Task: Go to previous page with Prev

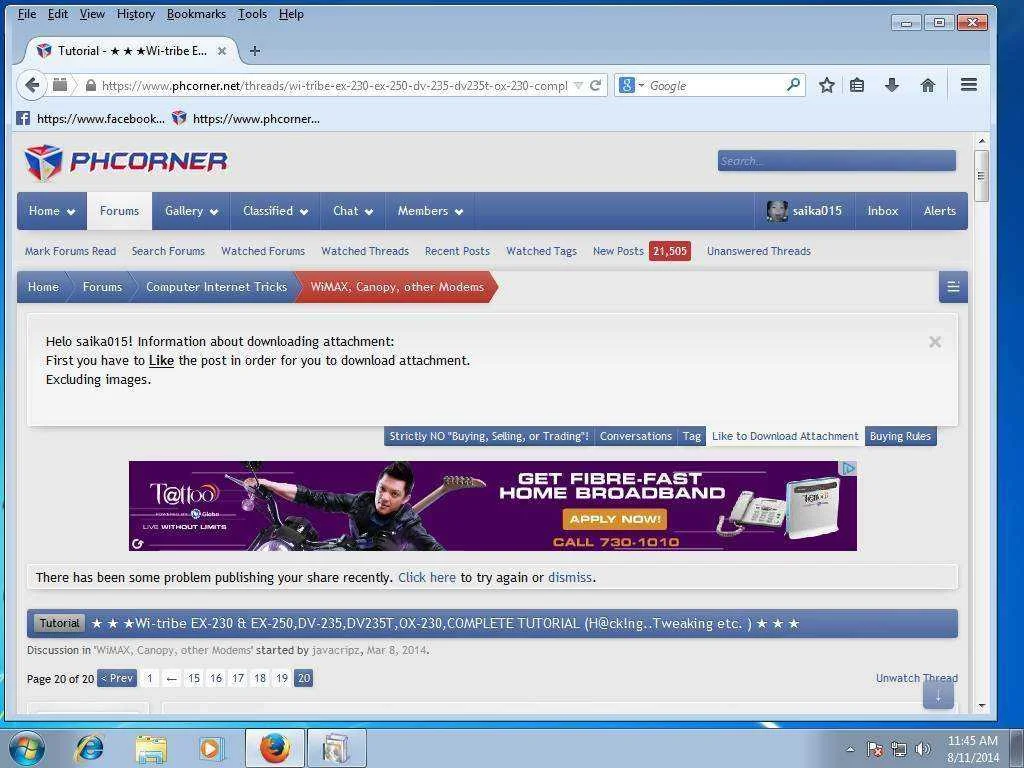Action: [117, 679]
